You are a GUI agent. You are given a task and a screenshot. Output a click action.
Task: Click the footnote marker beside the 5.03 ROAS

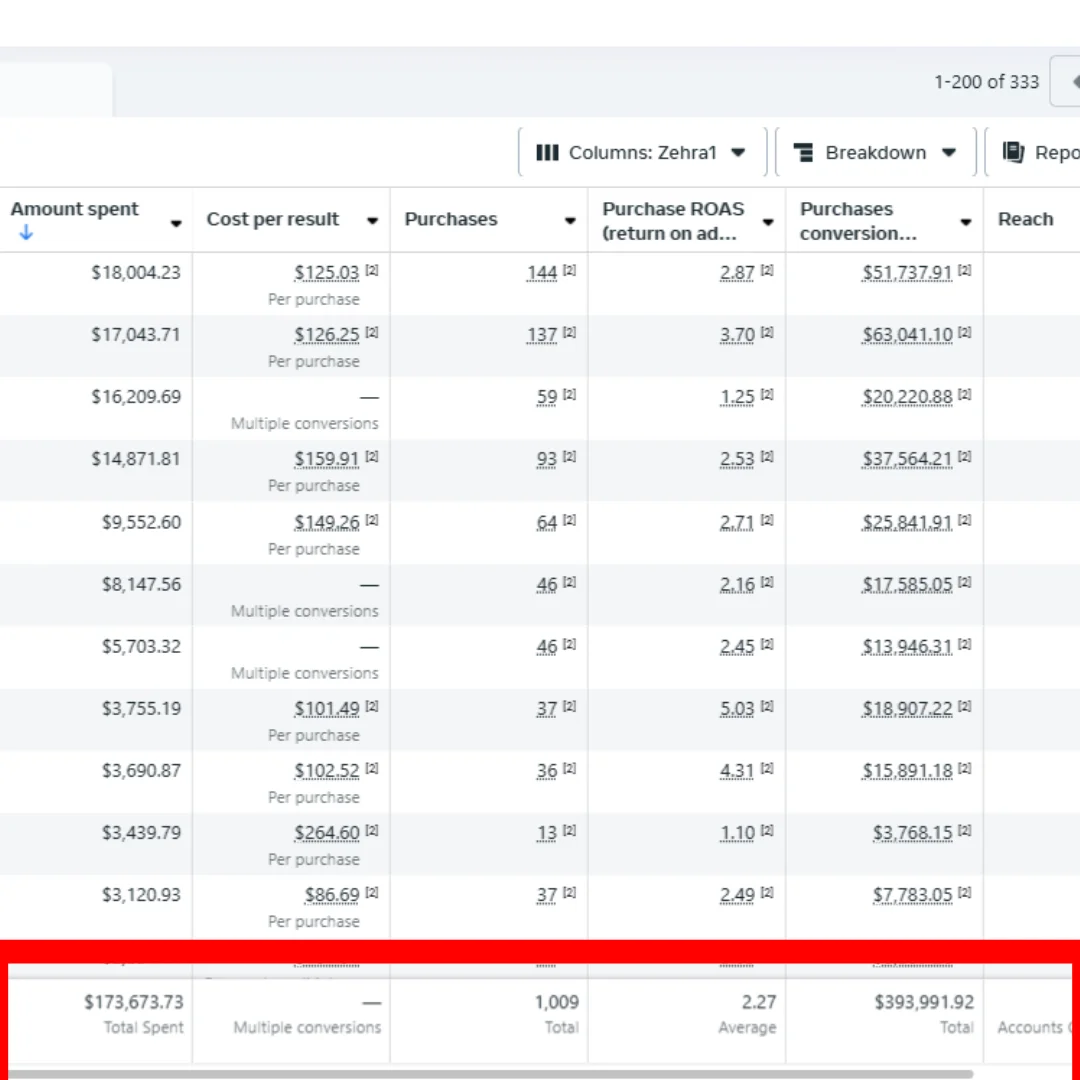coord(767,707)
